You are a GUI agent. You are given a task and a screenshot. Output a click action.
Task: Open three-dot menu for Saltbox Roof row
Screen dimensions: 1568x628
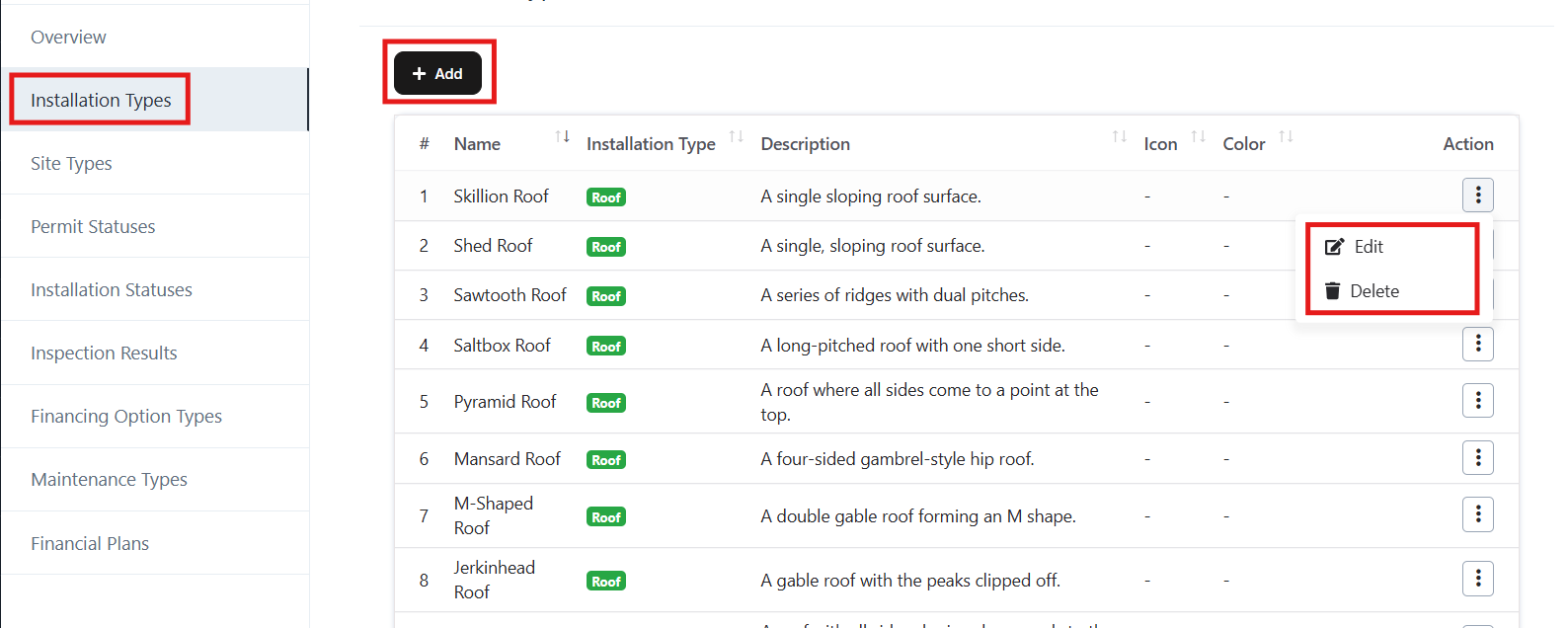[1477, 344]
